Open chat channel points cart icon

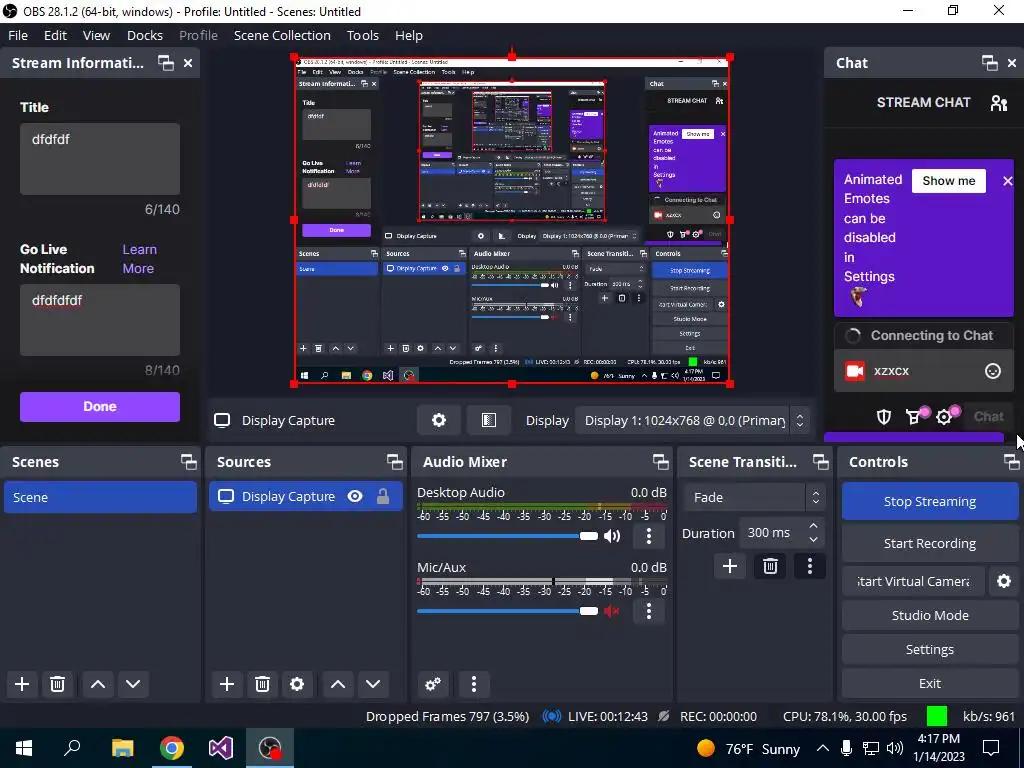click(x=914, y=417)
